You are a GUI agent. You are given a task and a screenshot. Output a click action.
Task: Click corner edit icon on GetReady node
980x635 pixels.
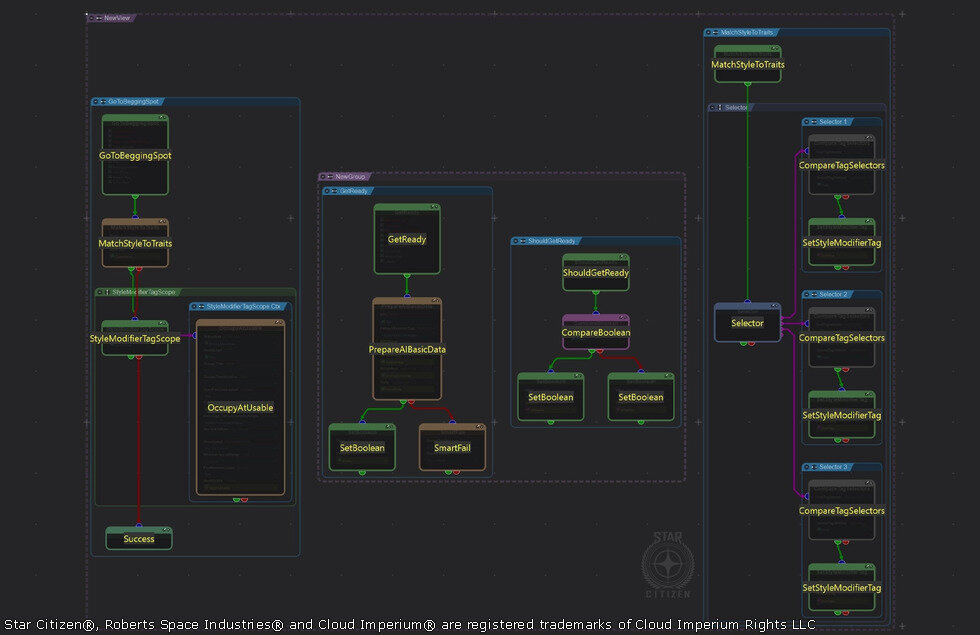(x=434, y=207)
